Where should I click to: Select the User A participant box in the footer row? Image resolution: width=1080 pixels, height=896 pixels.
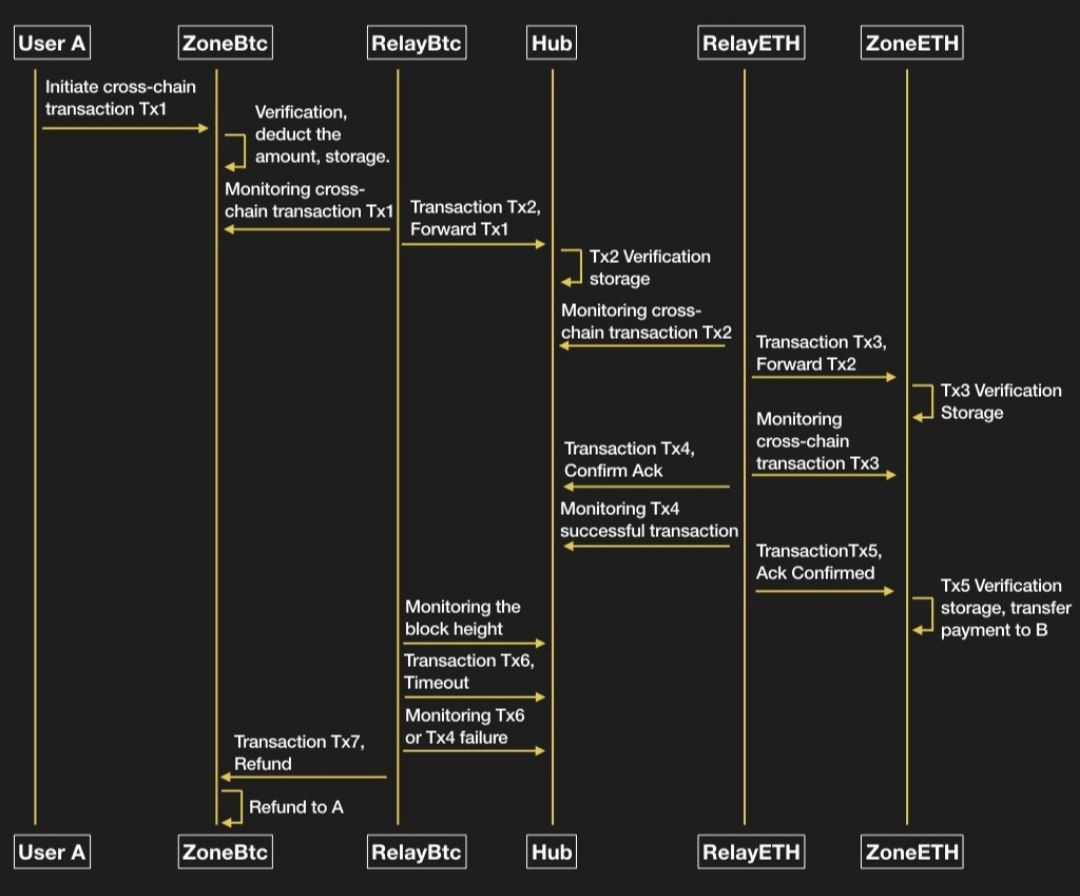click(52, 852)
